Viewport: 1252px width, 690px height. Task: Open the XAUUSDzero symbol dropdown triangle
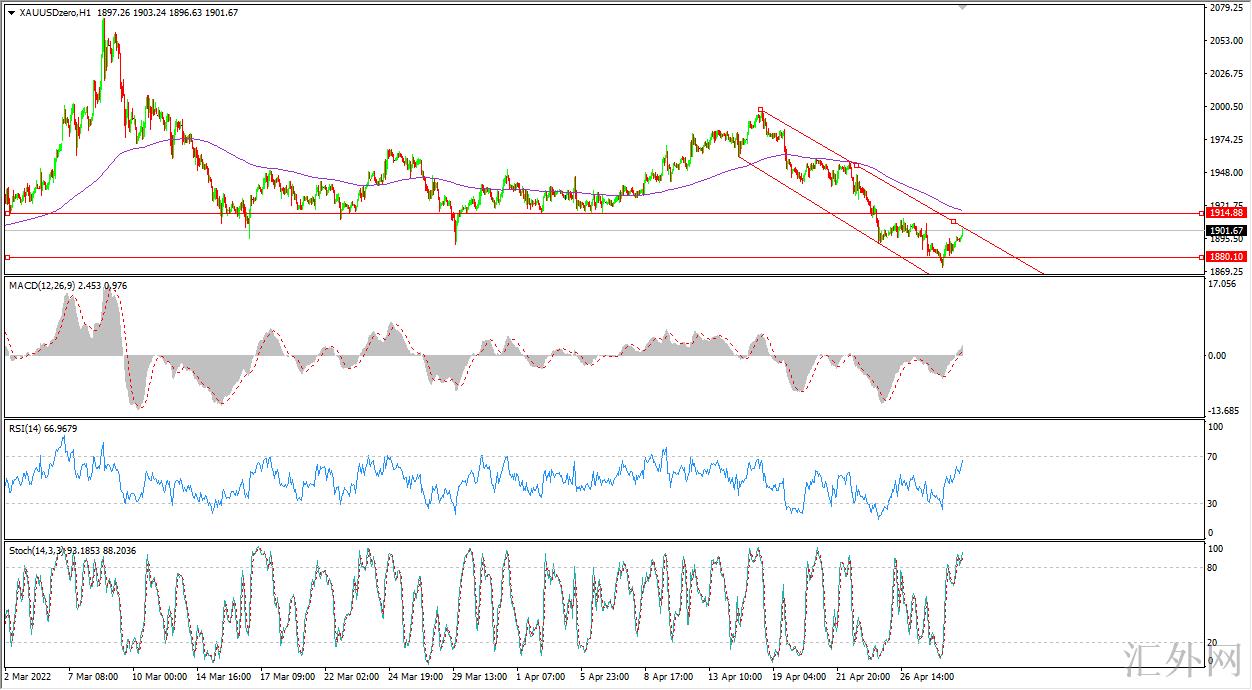(x=11, y=12)
